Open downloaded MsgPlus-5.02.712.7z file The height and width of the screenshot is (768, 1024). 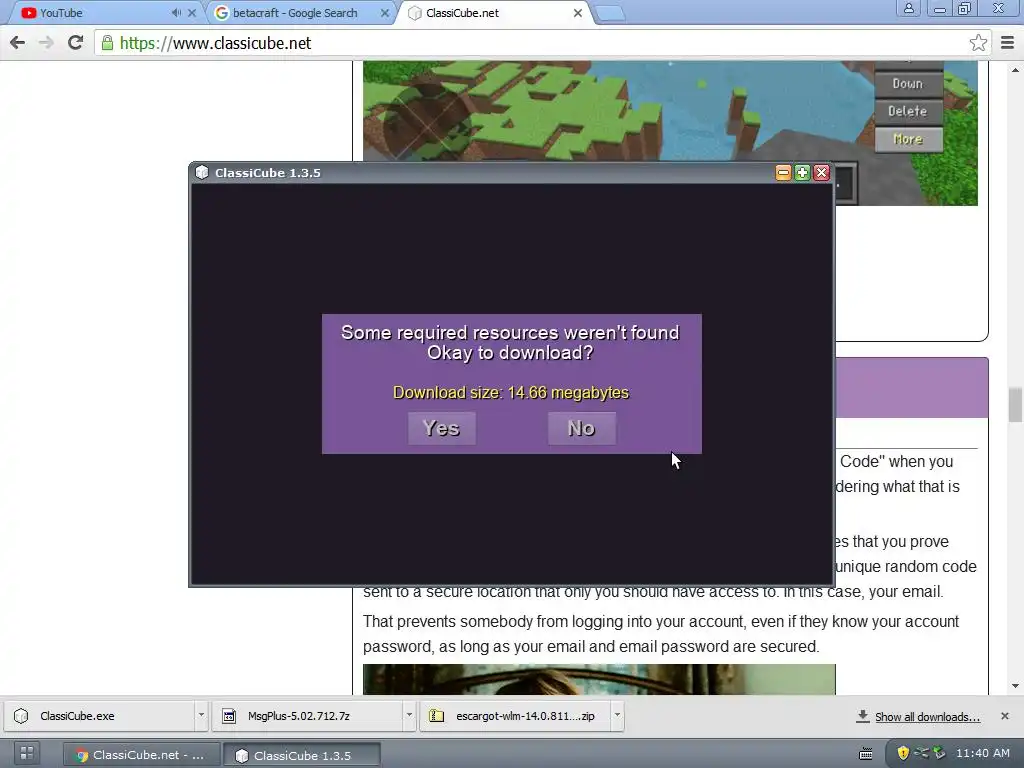pos(308,716)
